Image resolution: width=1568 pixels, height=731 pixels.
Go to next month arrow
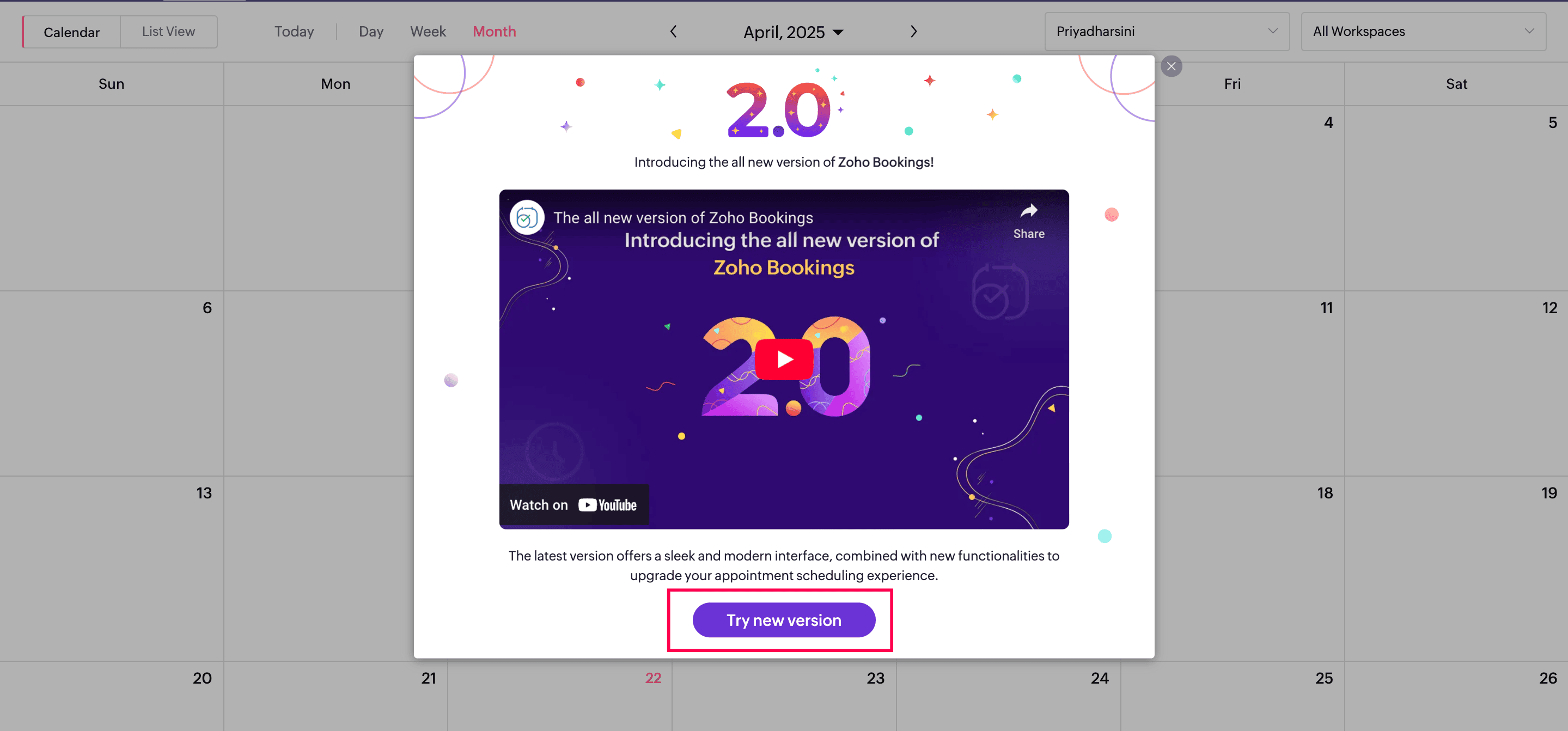pos(913,32)
